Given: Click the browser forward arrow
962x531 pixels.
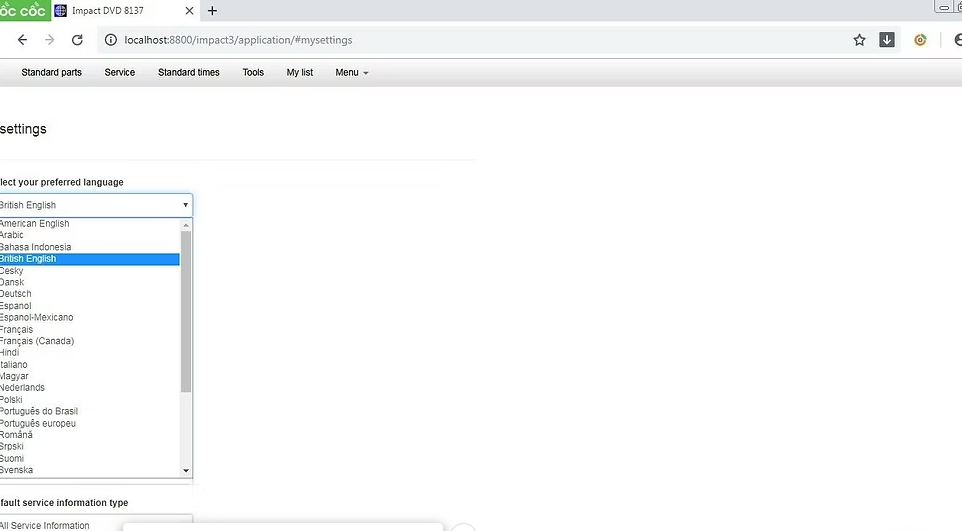Looking at the screenshot, I should [x=50, y=40].
